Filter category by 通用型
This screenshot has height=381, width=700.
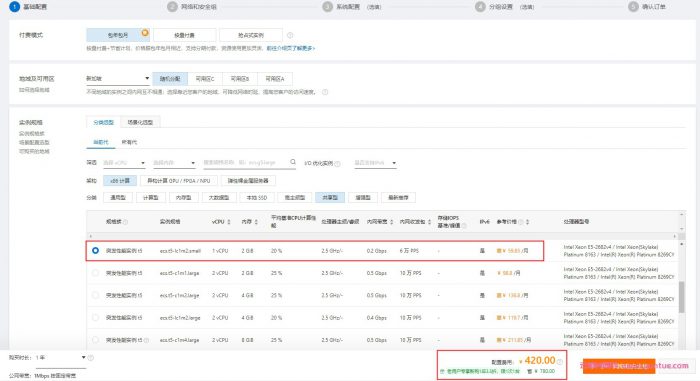118,197
